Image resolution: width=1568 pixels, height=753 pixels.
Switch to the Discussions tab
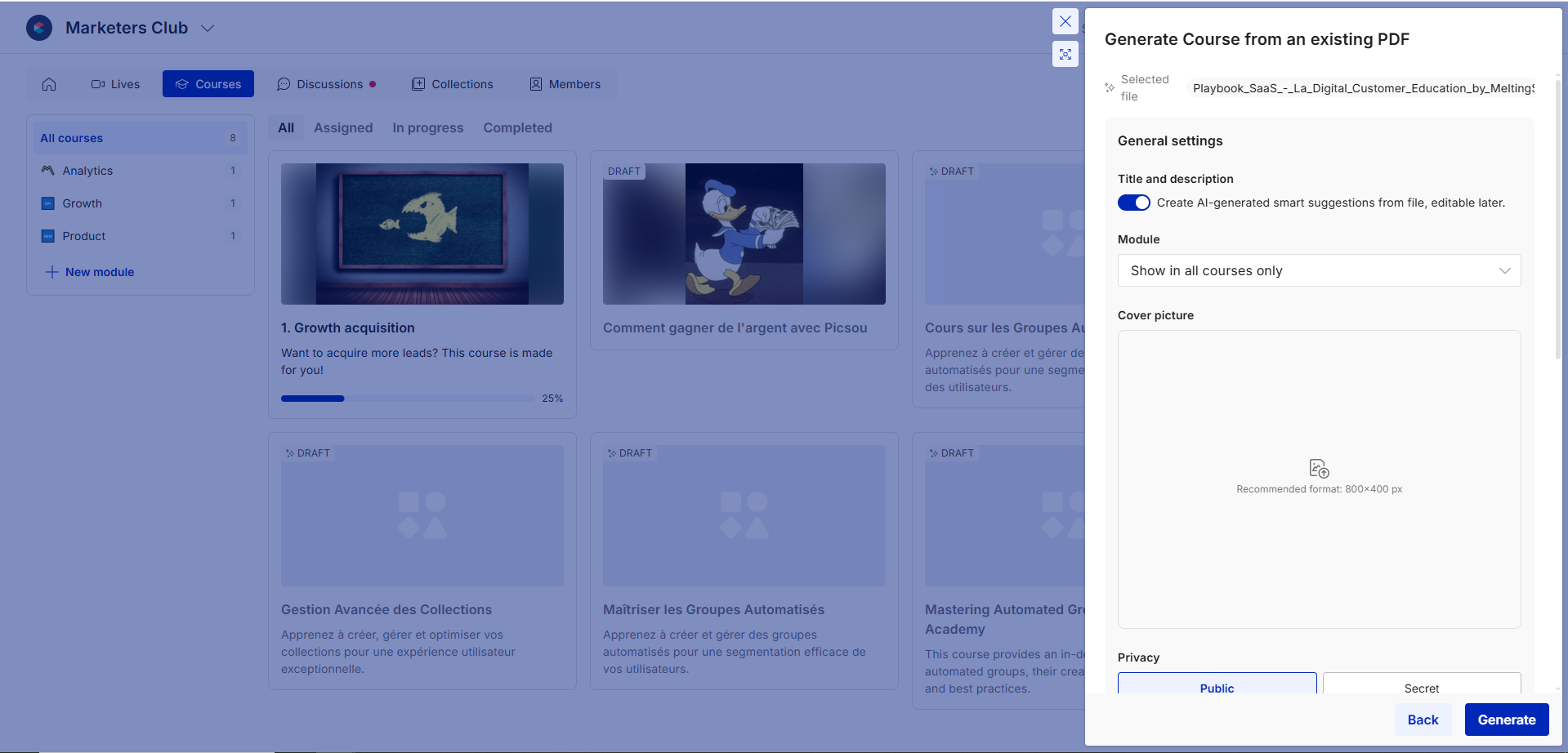pos(327,84)
